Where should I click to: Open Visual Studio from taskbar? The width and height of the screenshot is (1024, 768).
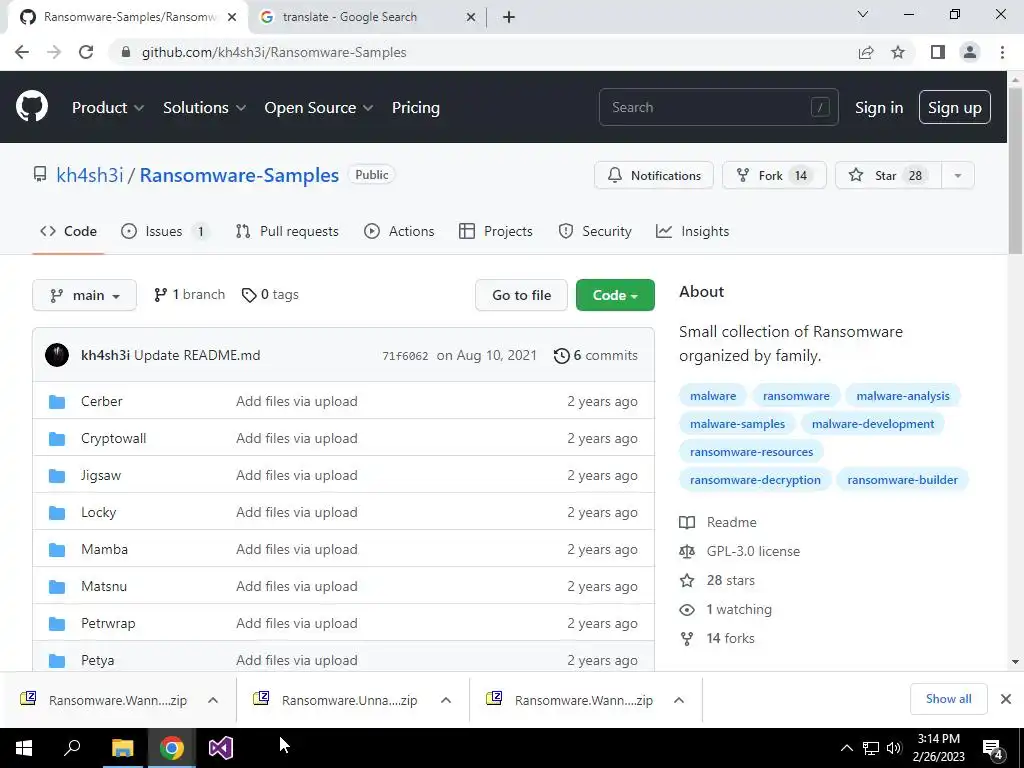(x=221, y=748)
